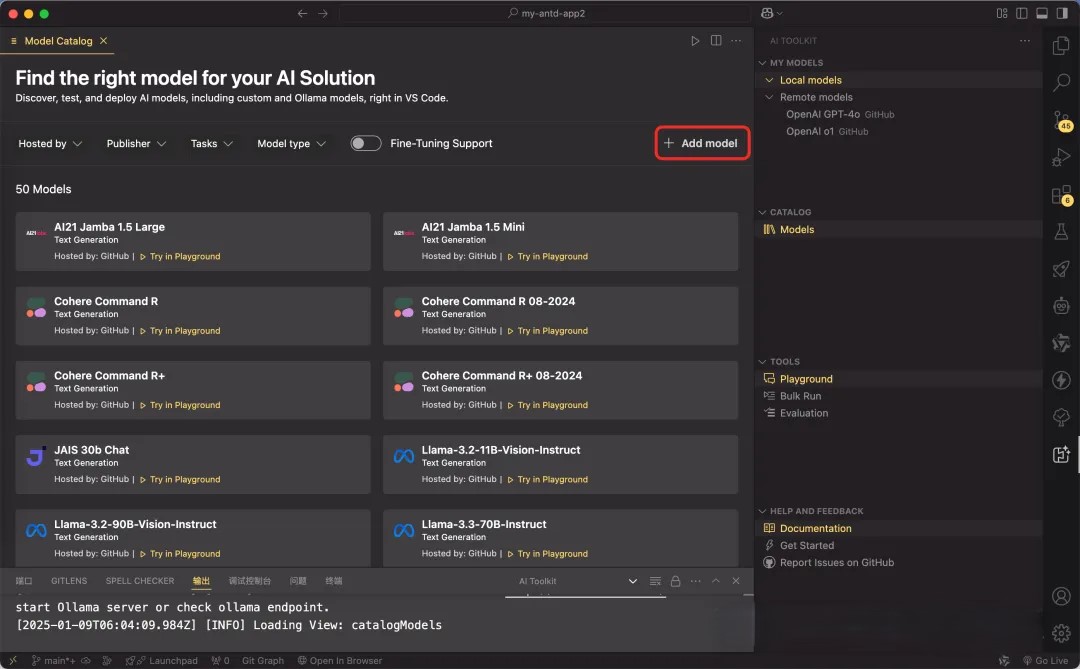Viewport: 1080px width, 669px height.
Task: Open the Search view in the activity bar
Action: (1061, 83)
